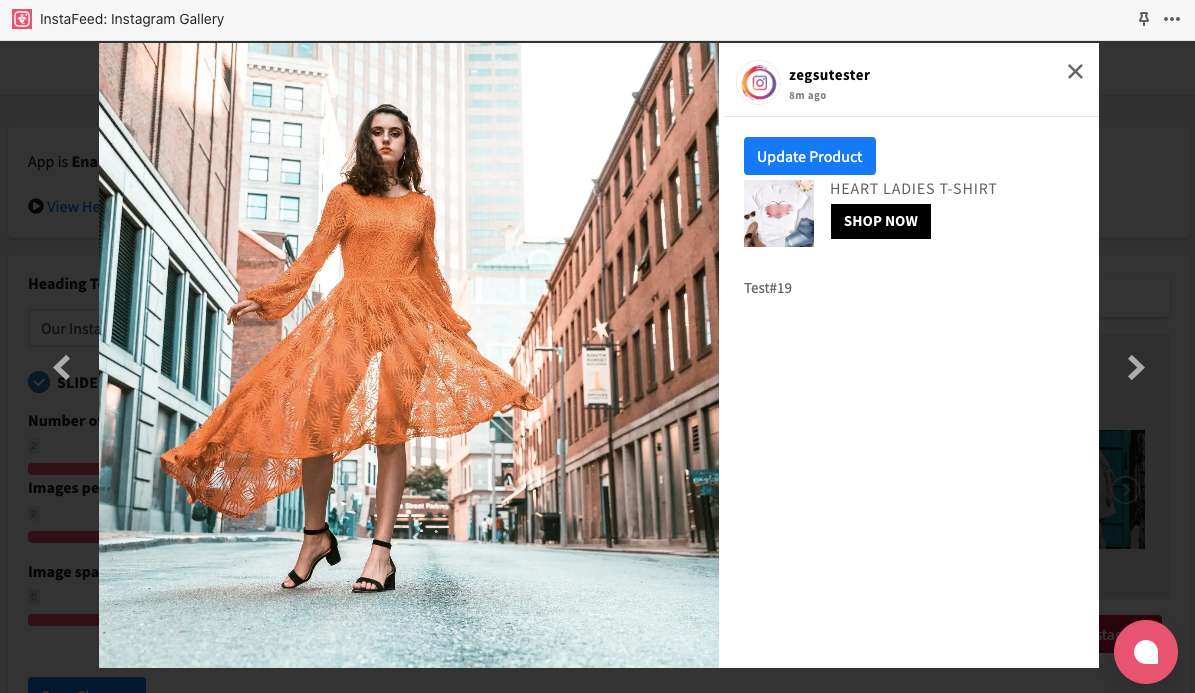Open the pink chat support bubble
This screenshot has width=1195, height=693.
(x=1145, y=652)
